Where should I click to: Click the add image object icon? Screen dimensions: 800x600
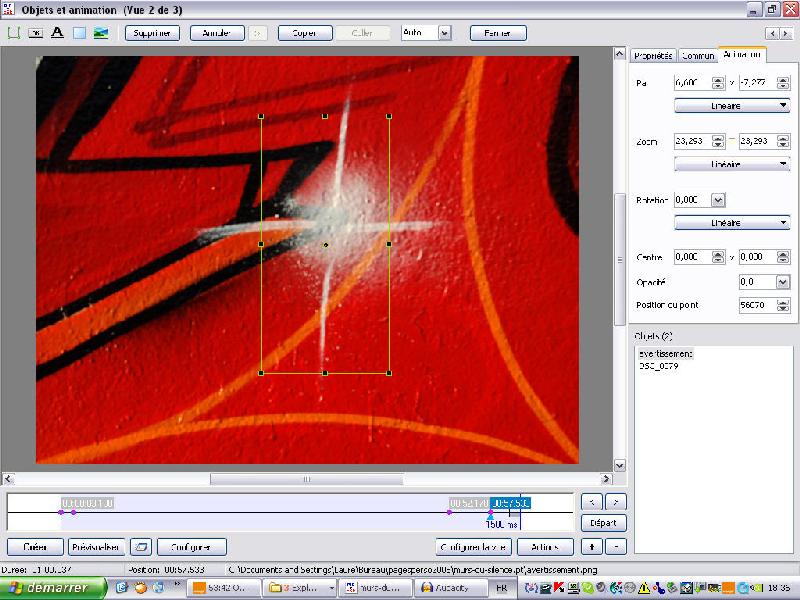click(101, 33)
